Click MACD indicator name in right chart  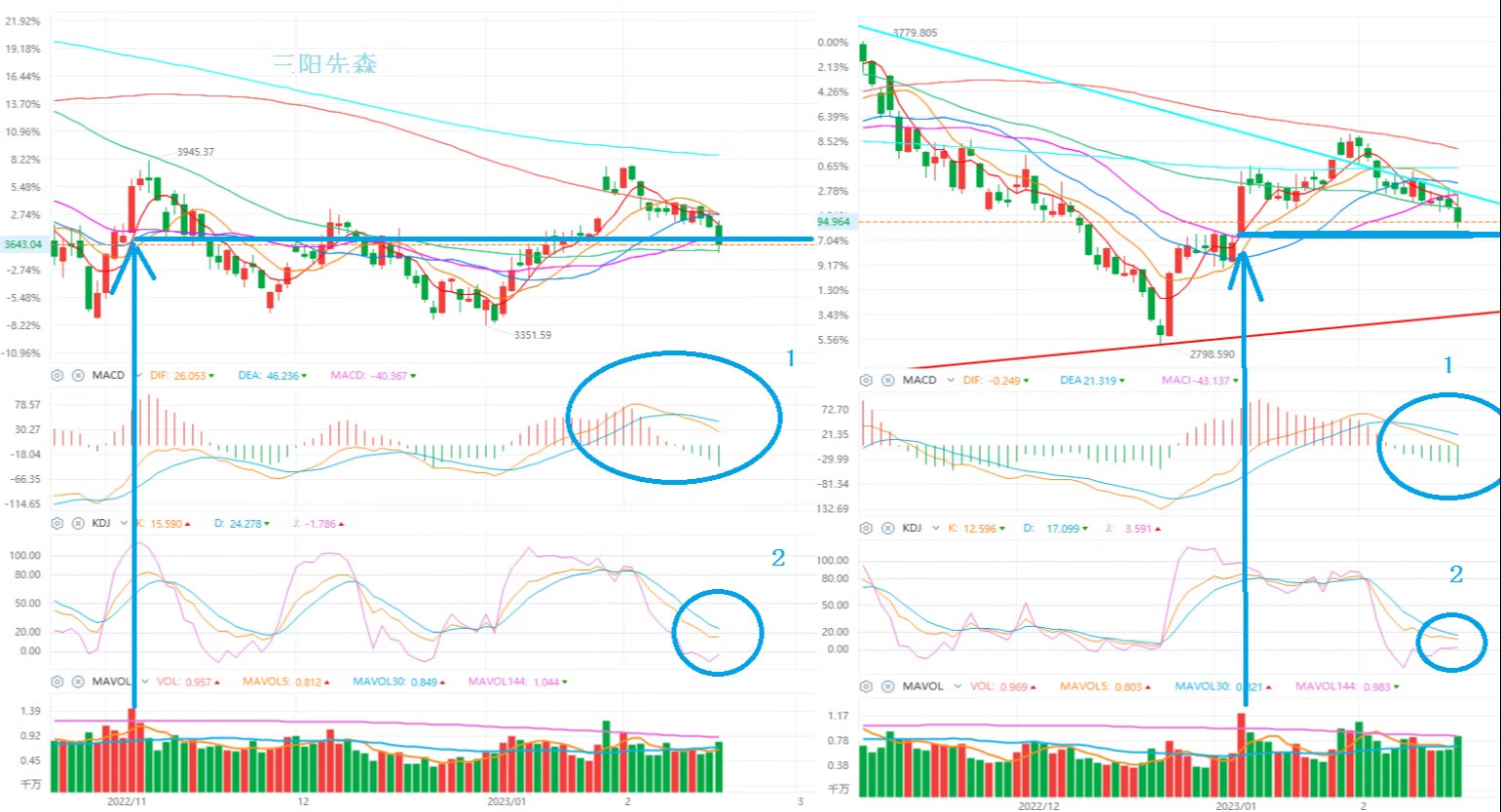[x=919, y=380]
